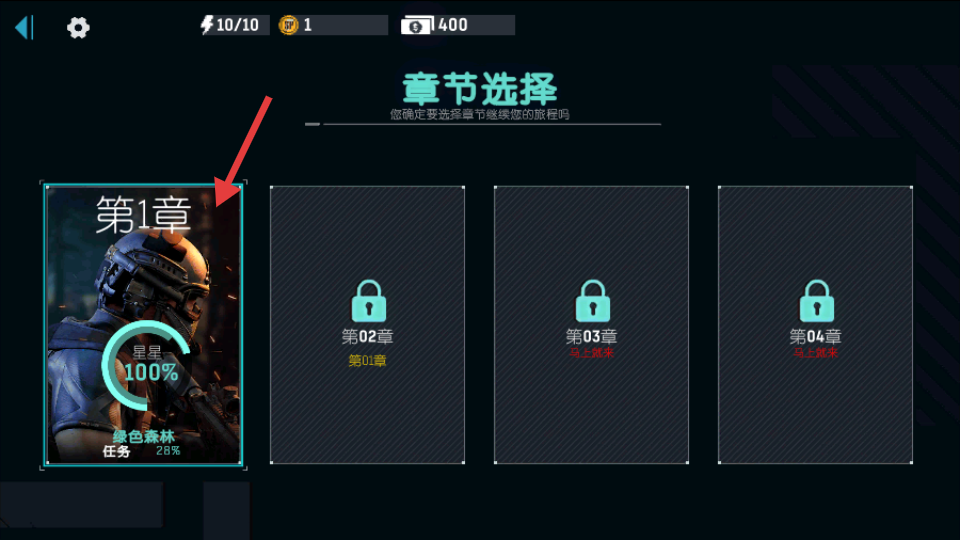Viewport: 960px width, 540px height.
Task: Tap the lightning energy icon
Action: [207, 25]
